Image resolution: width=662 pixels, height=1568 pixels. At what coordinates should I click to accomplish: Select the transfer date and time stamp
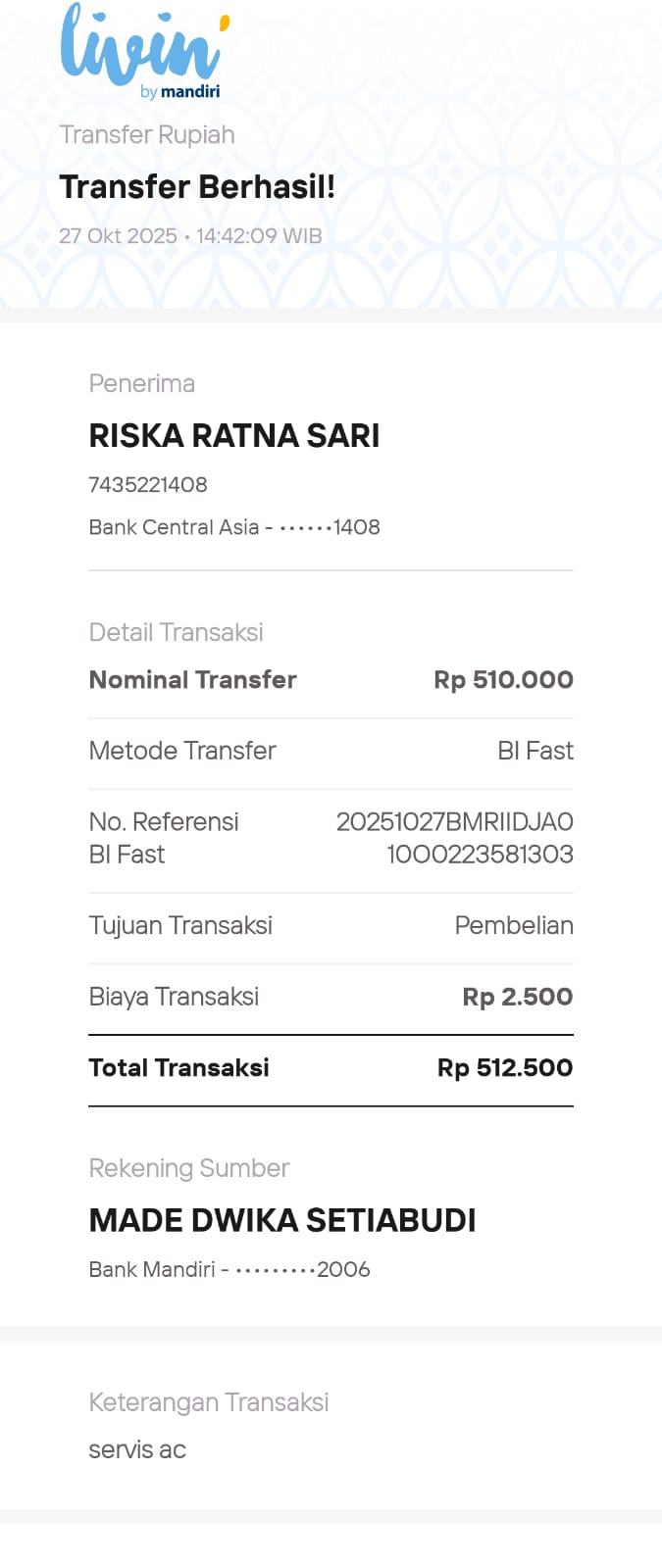(190, 236)
